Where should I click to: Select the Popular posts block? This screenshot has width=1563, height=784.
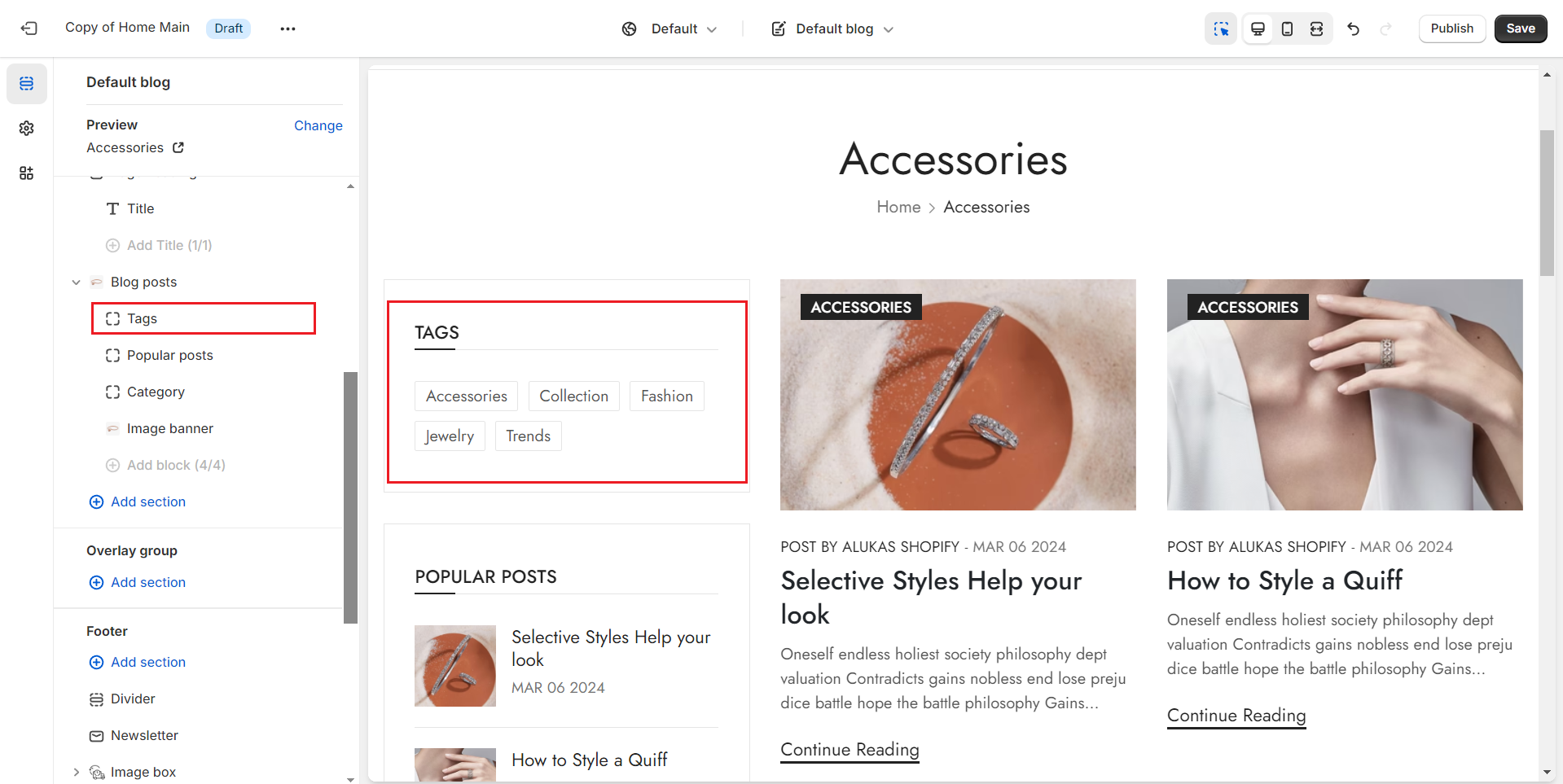pos(169,355)
